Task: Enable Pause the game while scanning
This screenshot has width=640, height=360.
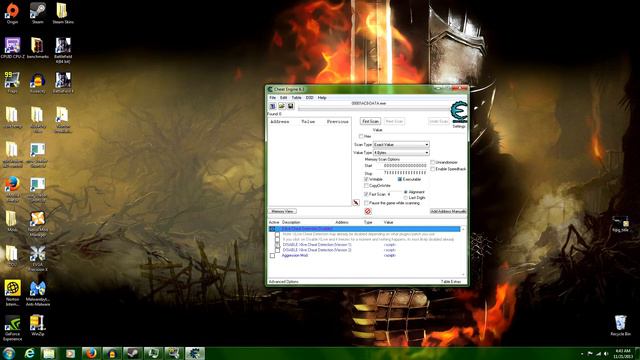Action: point(366,203)
